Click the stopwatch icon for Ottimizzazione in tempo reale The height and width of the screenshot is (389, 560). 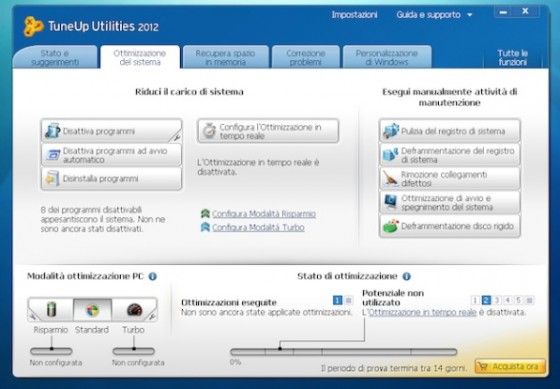tap(209, 131)
